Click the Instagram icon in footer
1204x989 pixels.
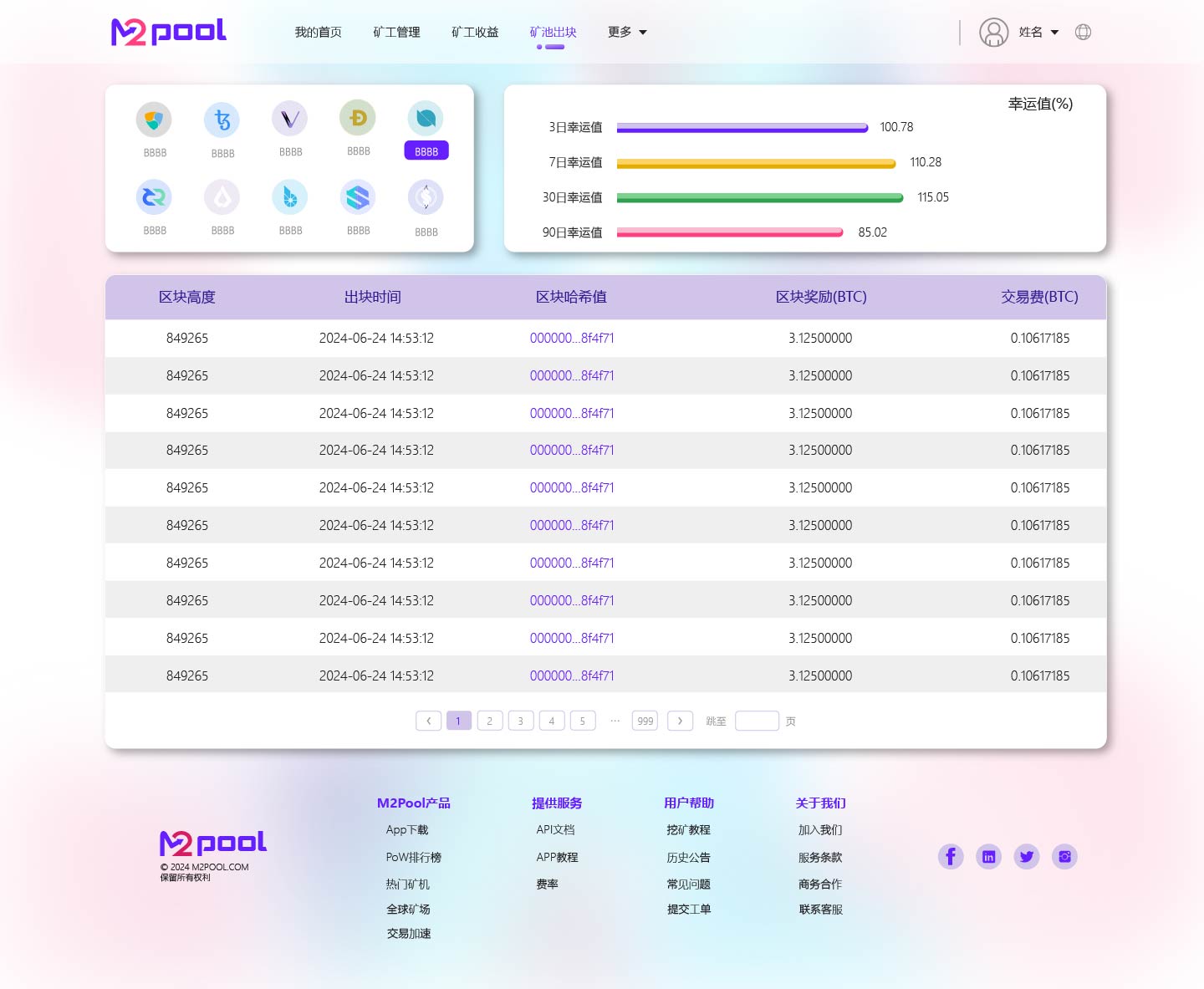pyautogui.click(x=1064, y=857)
